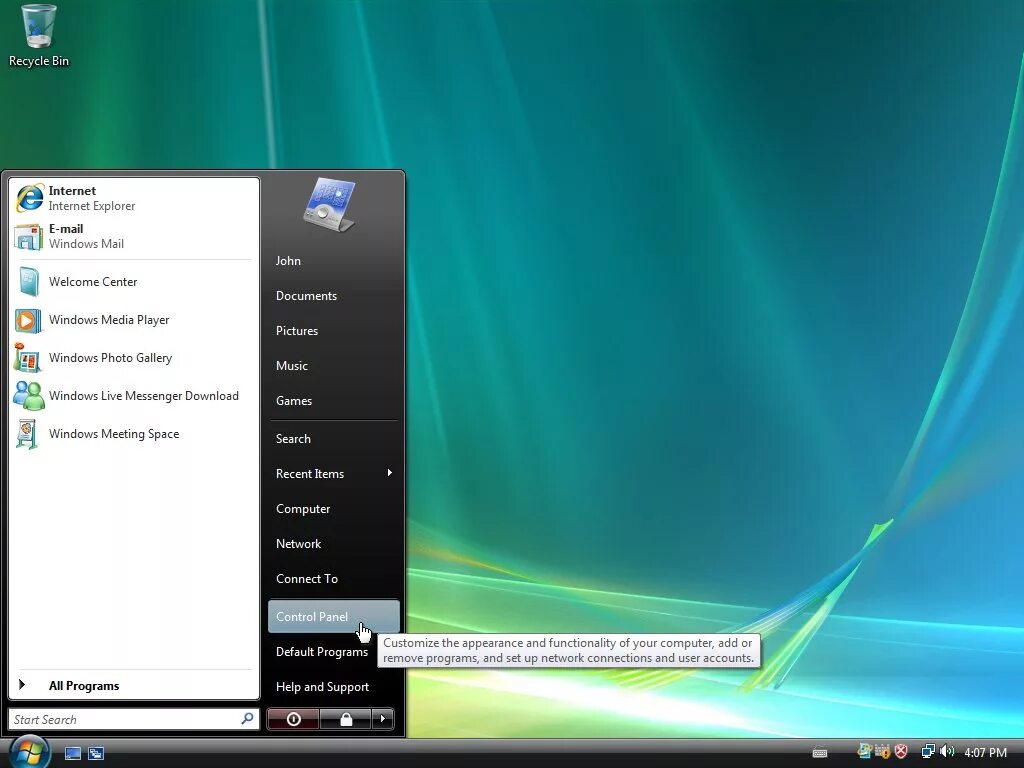Click the Windows Update warning tray icon
This screenshot has width=1024, height=768.
[x=882, y=752]
